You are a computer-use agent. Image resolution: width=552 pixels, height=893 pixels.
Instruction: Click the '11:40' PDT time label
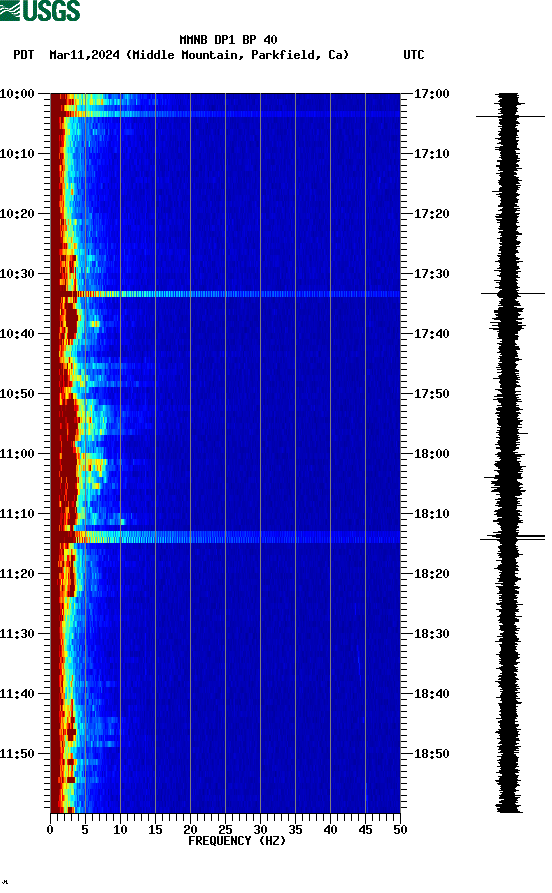[x=17, y=694]
